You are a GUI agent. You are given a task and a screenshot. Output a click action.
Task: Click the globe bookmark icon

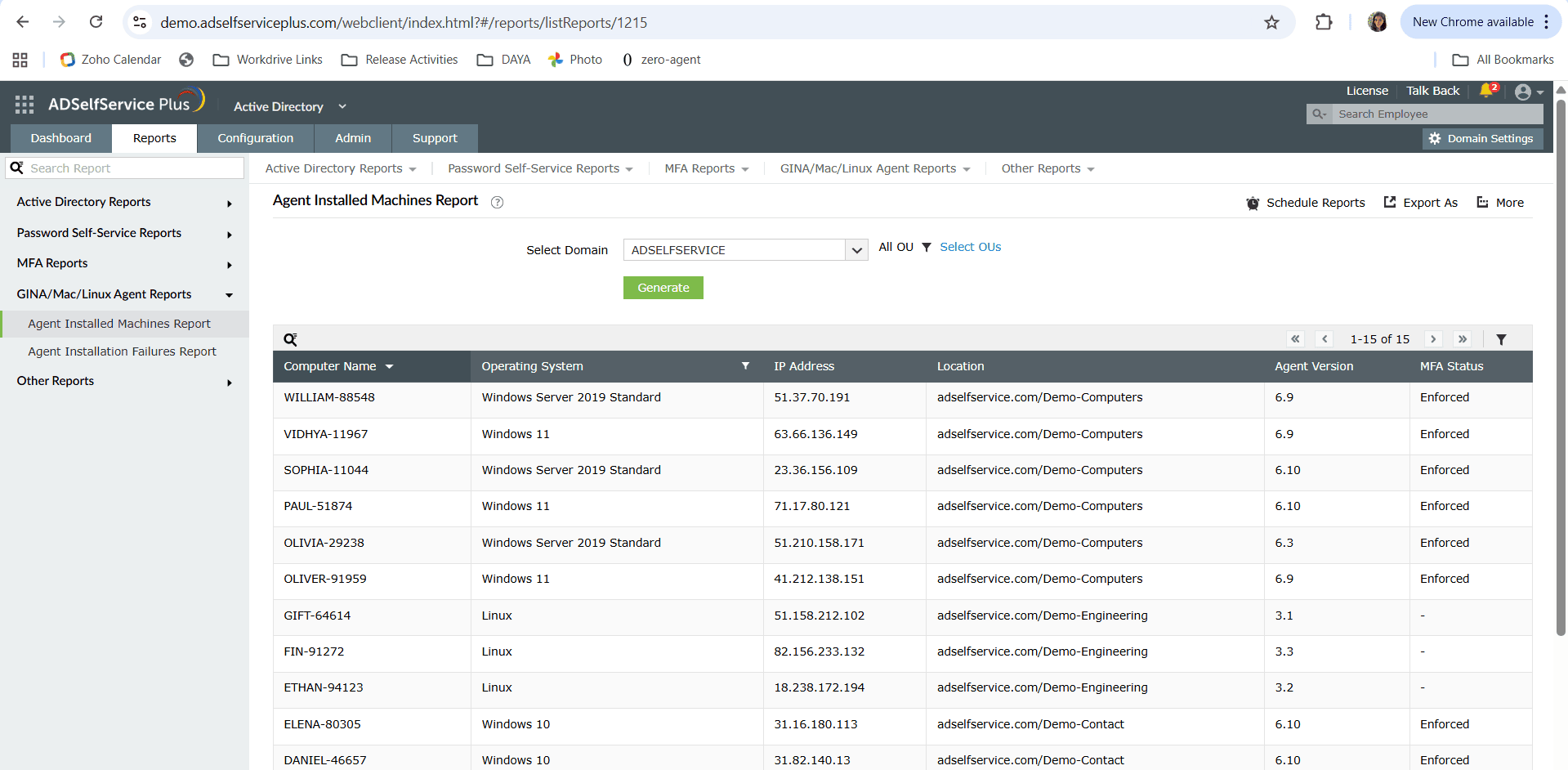186,60
